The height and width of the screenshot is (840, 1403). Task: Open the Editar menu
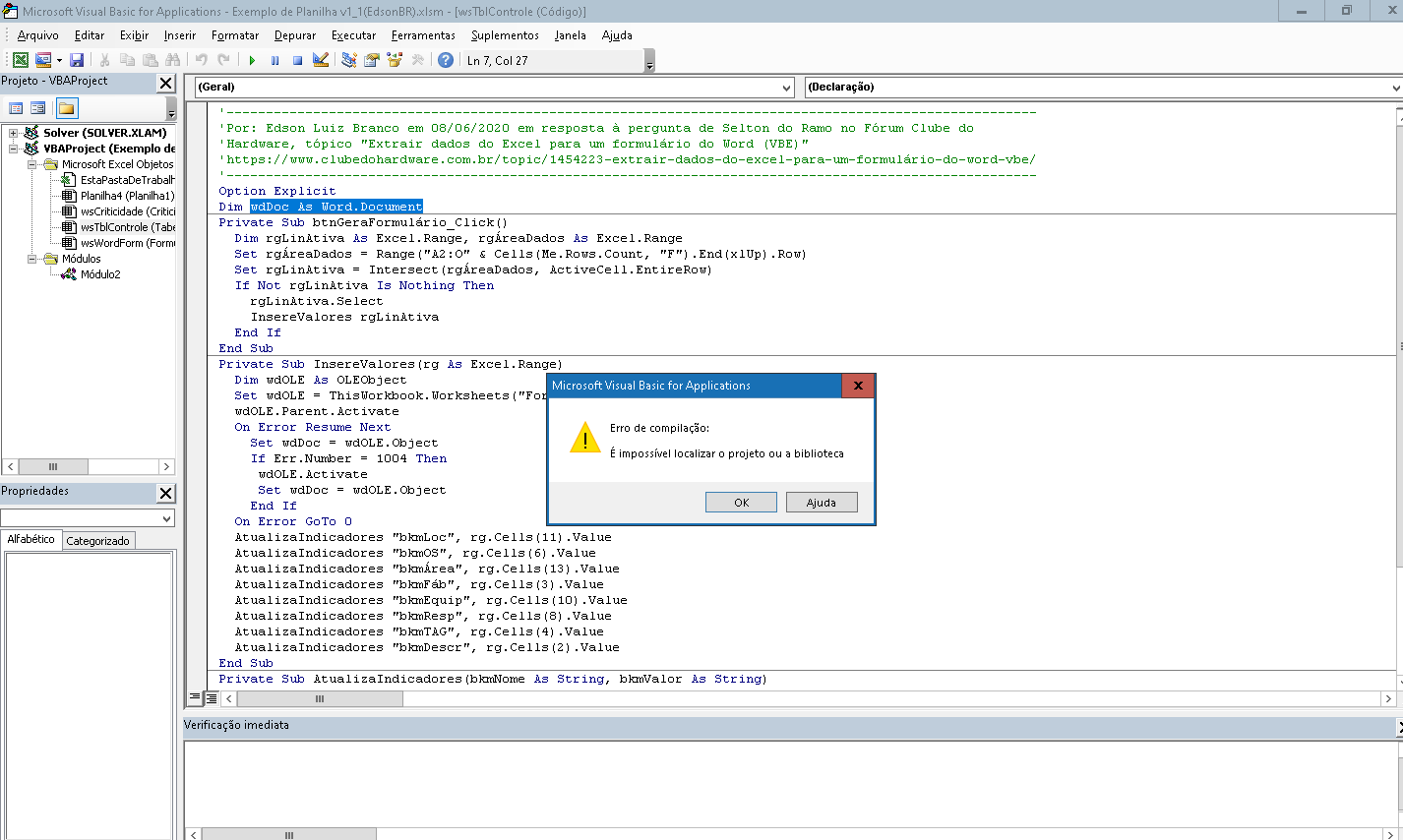coord(90,35)
